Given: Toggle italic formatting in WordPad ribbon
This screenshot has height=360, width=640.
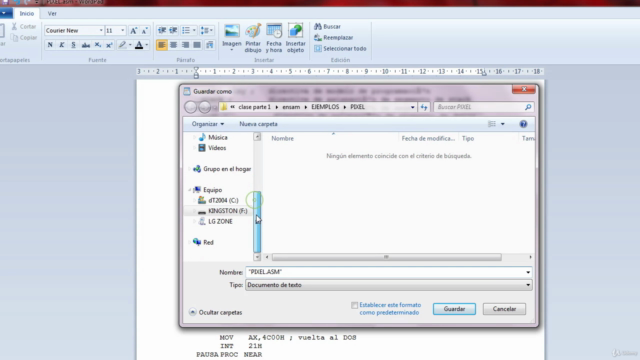Looking at the screenshot, I should click(62, 45).
